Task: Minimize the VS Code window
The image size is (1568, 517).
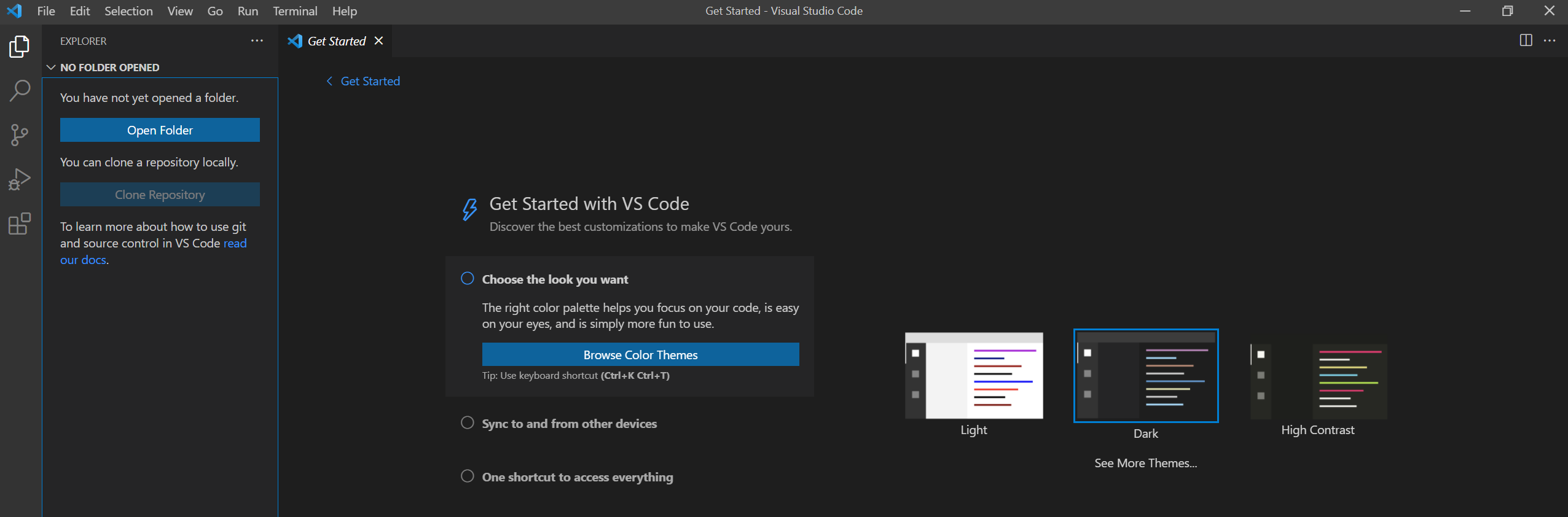Action: (1465, 11)
